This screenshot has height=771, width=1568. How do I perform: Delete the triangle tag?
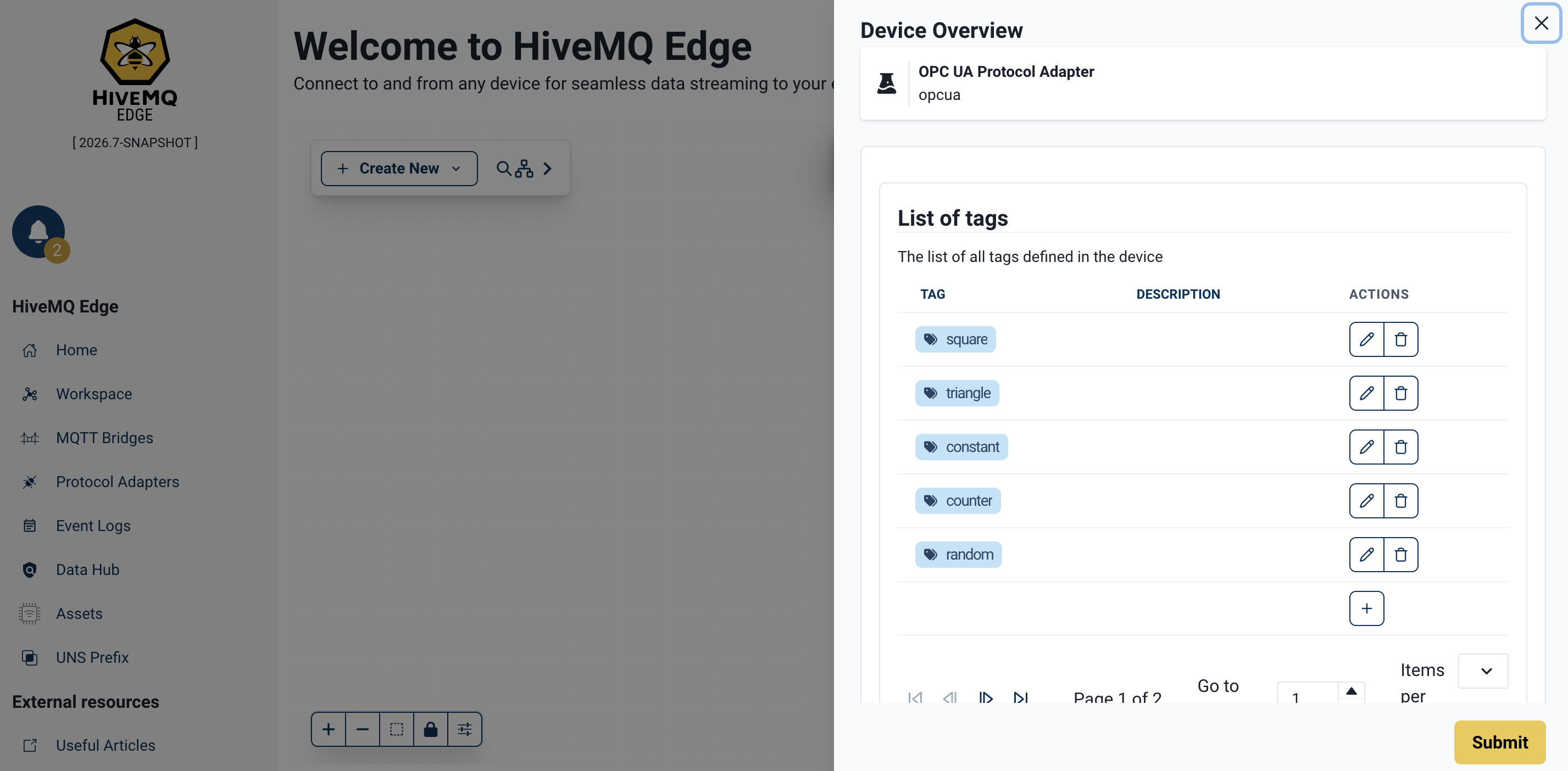coord(1400,393)
